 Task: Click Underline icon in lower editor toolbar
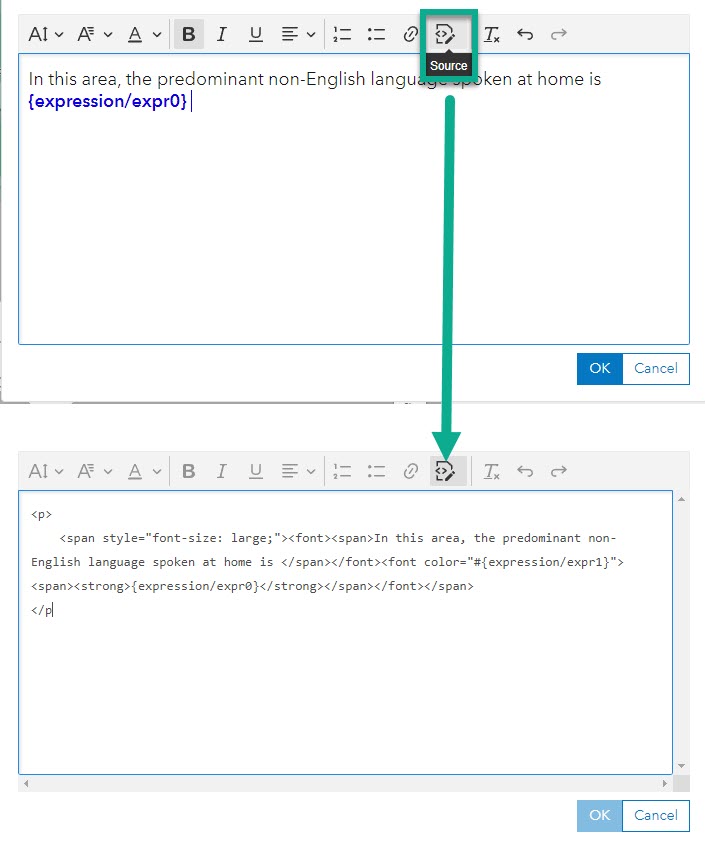(256, 471)
